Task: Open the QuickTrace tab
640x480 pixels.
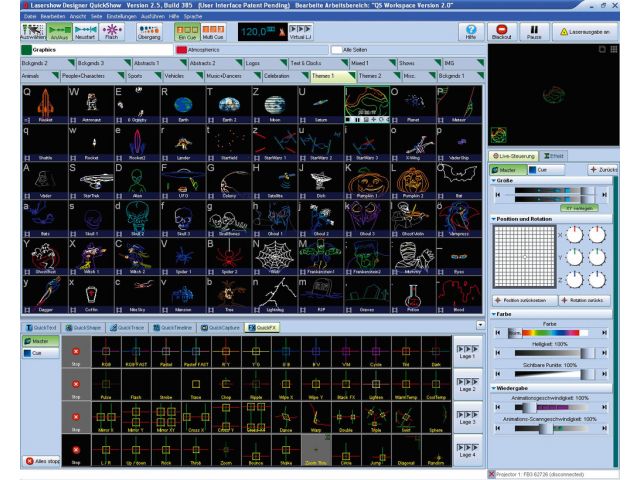Action: point(128,328)
